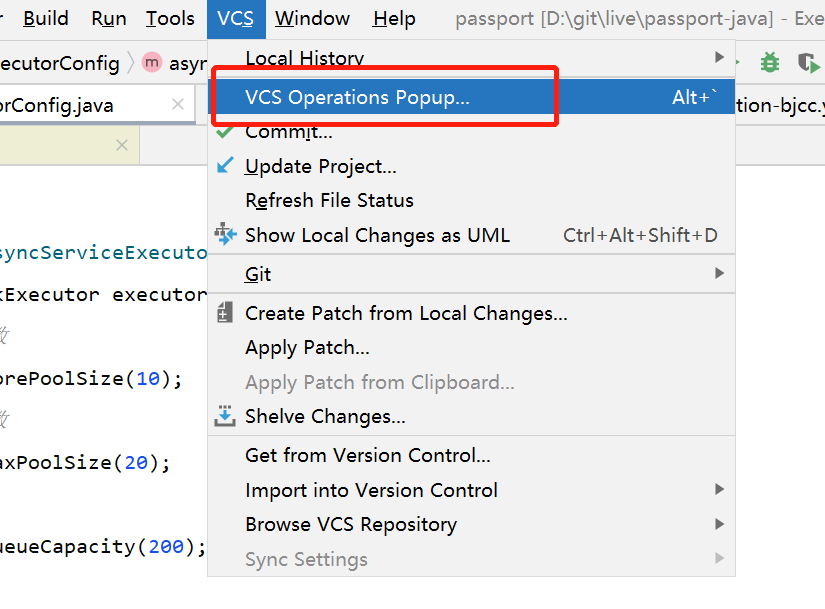
Task: Click the Shelve Changes download icon
Action: [x=225, y=416]
